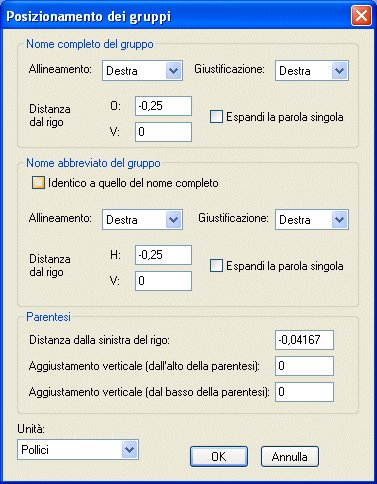Open Allineamento dropdown under Nome completo

pyautogui.click(x=142, y=71)
